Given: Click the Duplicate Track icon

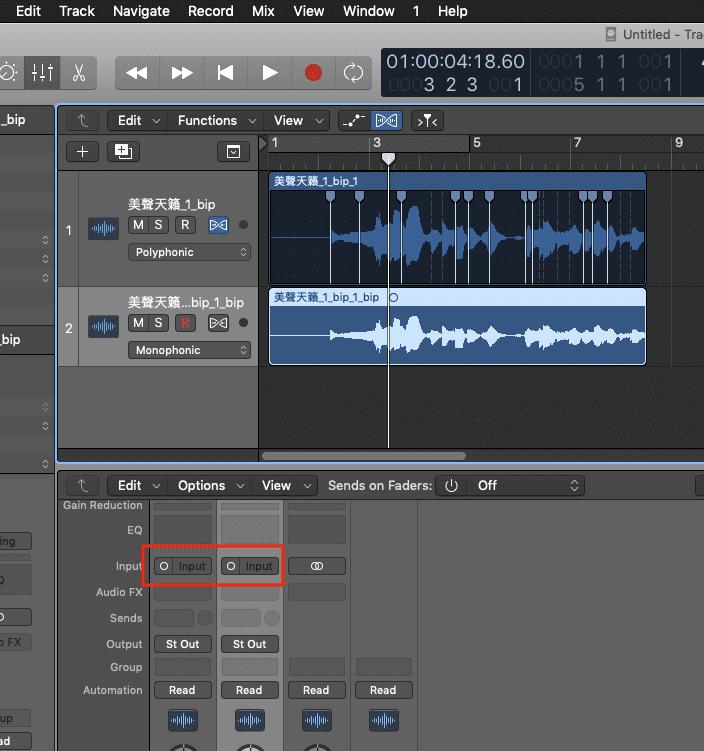Looking at the screenshot, I should pyautogui.click(x=123, y=152).
